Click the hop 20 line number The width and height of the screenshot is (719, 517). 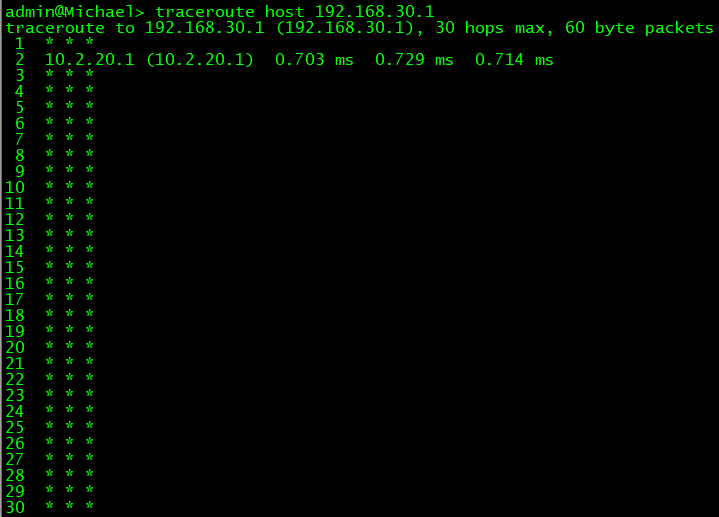(15, 347)
